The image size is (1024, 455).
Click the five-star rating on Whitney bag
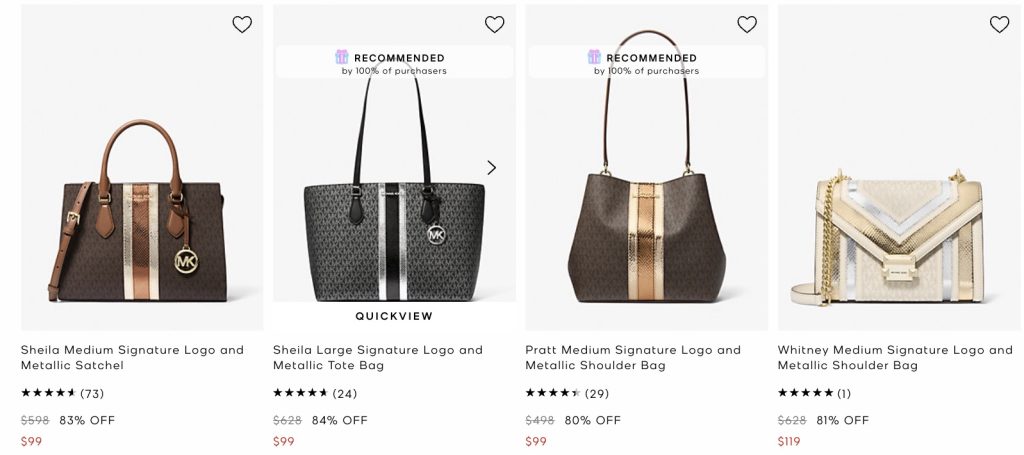pyautogui.click(x=805, y=394)
